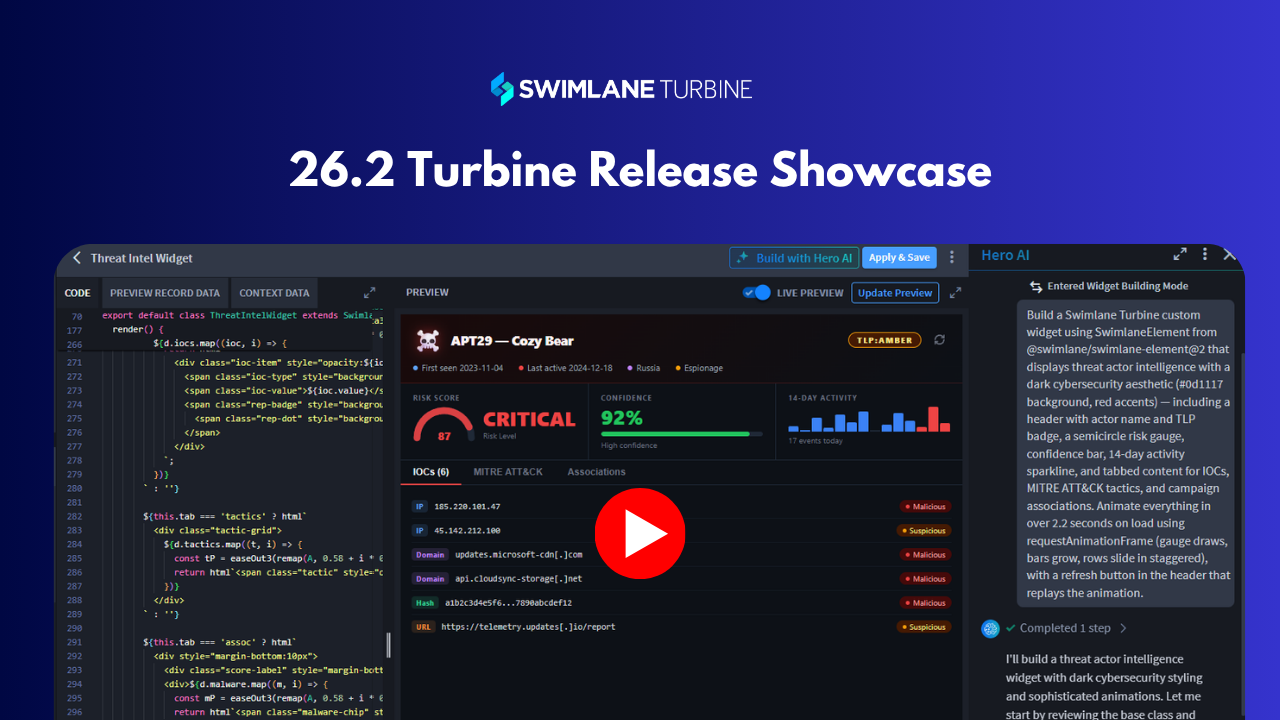This screenshot has height=720, width=1280.
Task: Click Apply & Save
Action: (x=899, y=258)
